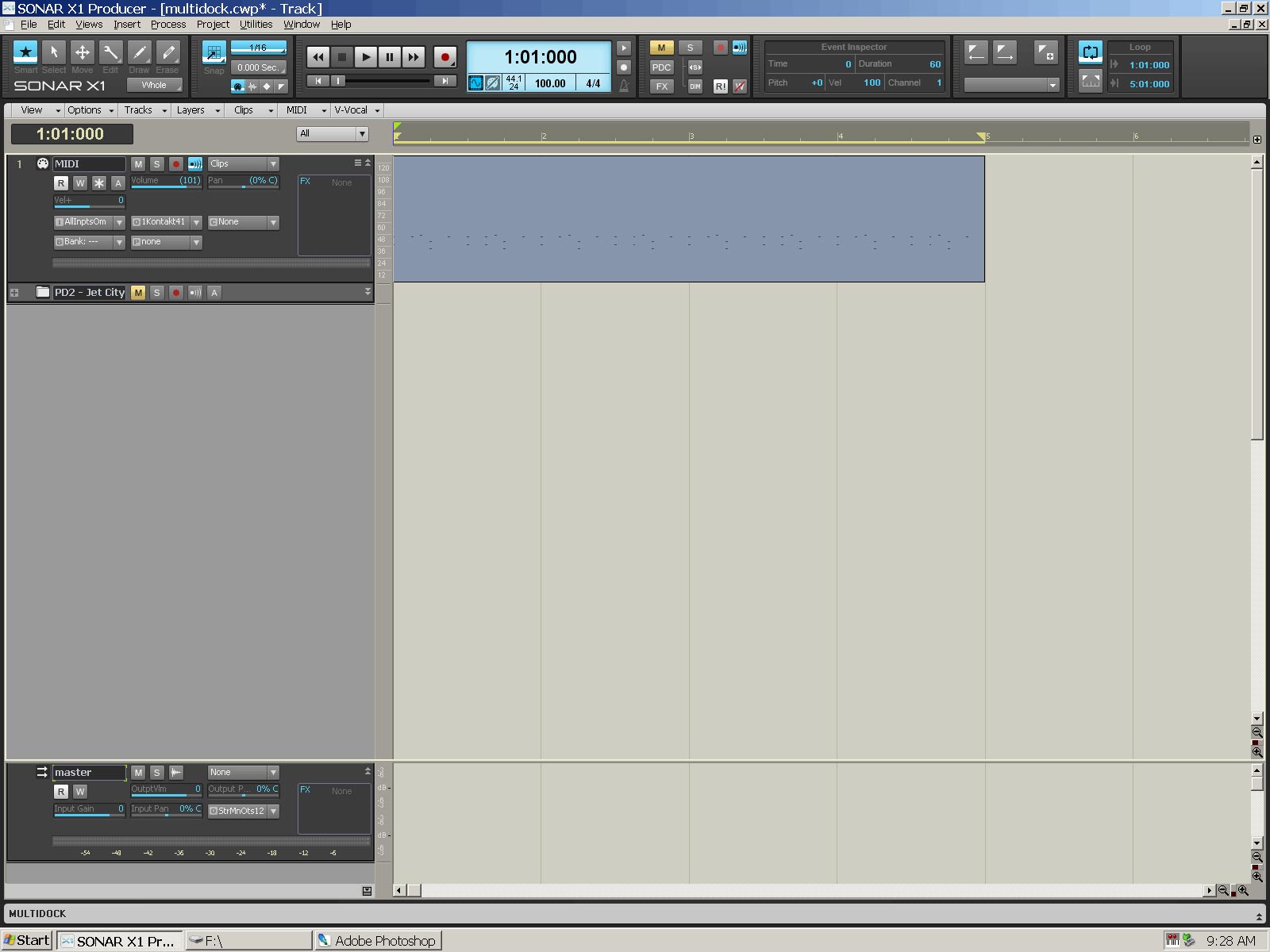
Task: Expand the PD2 - Jet City folder
Action: [x=14, y=293]
